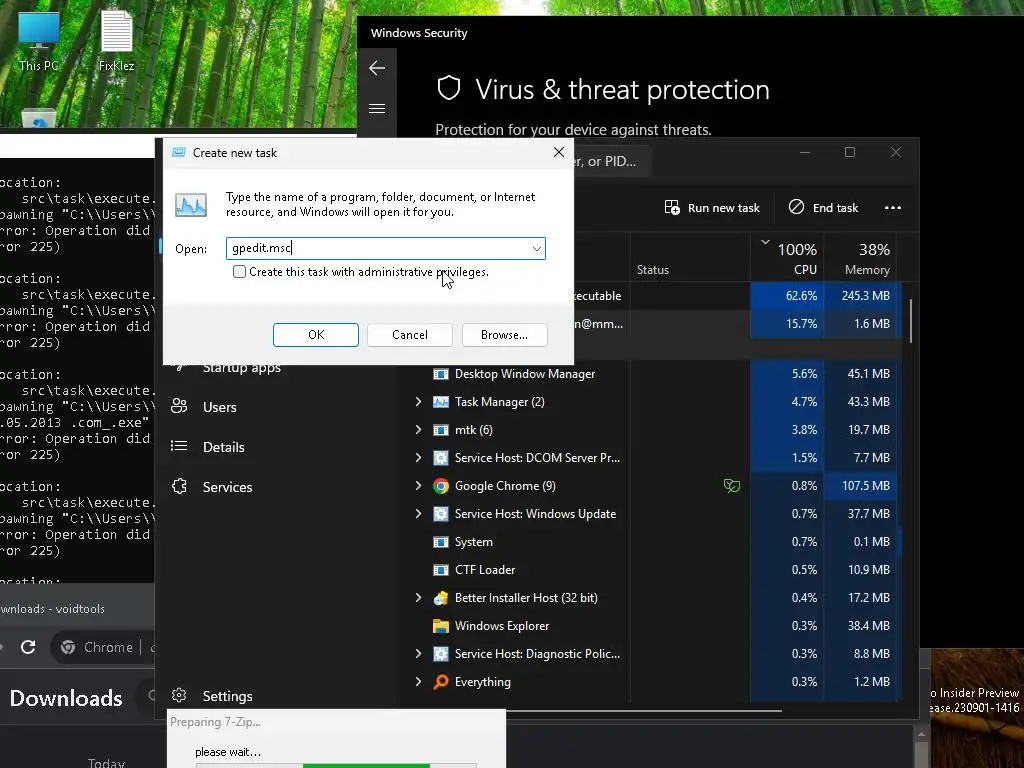Click the Details list icon

coord(179,446)
